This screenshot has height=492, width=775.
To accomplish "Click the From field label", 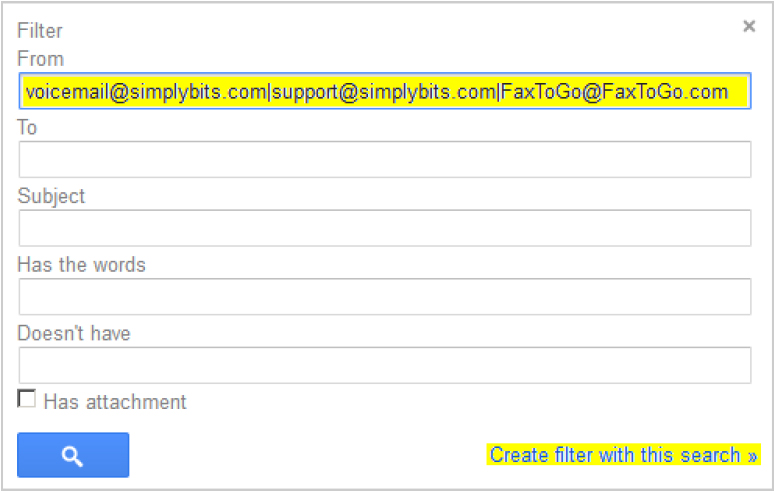I will [x=41, y=59].
